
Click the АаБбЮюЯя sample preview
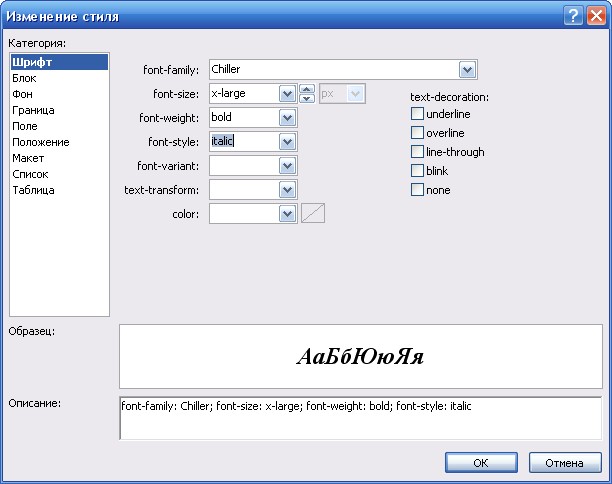tap(360, 357)
